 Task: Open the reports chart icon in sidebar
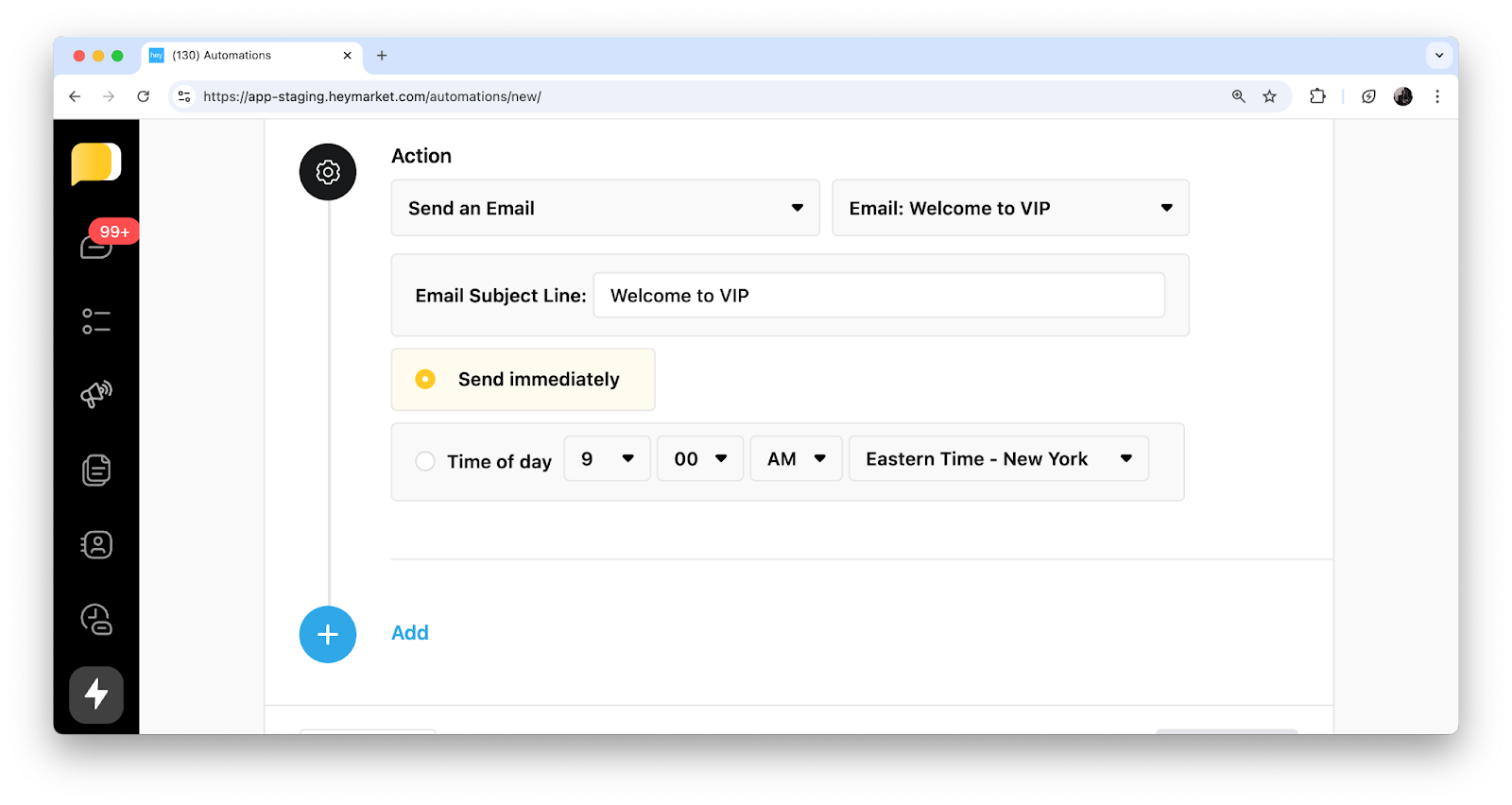pyautogui.click(x=96, y=620)
